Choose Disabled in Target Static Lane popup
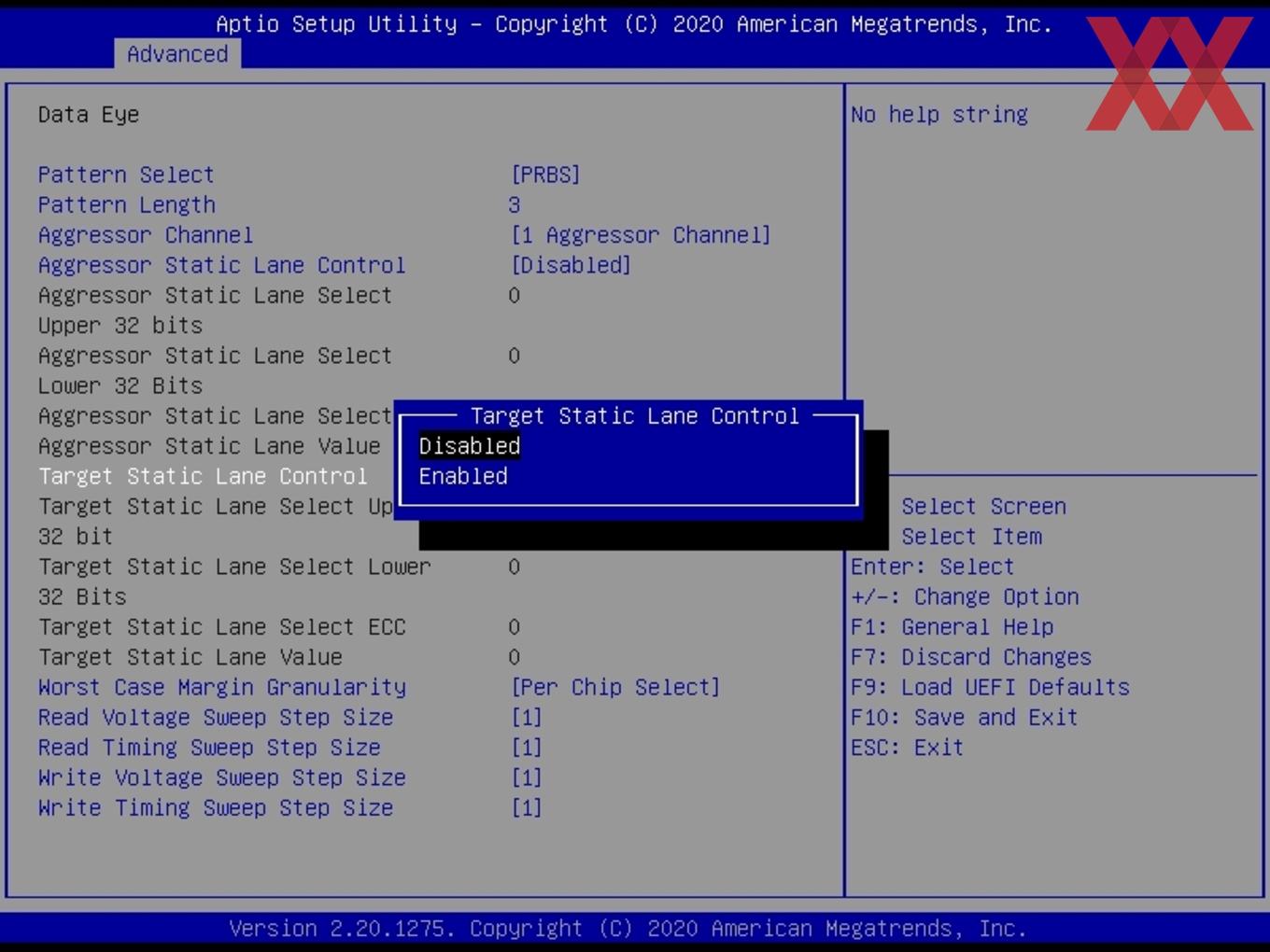The height and width of the screenshot is (952, 1270). [x=469, y=446]
